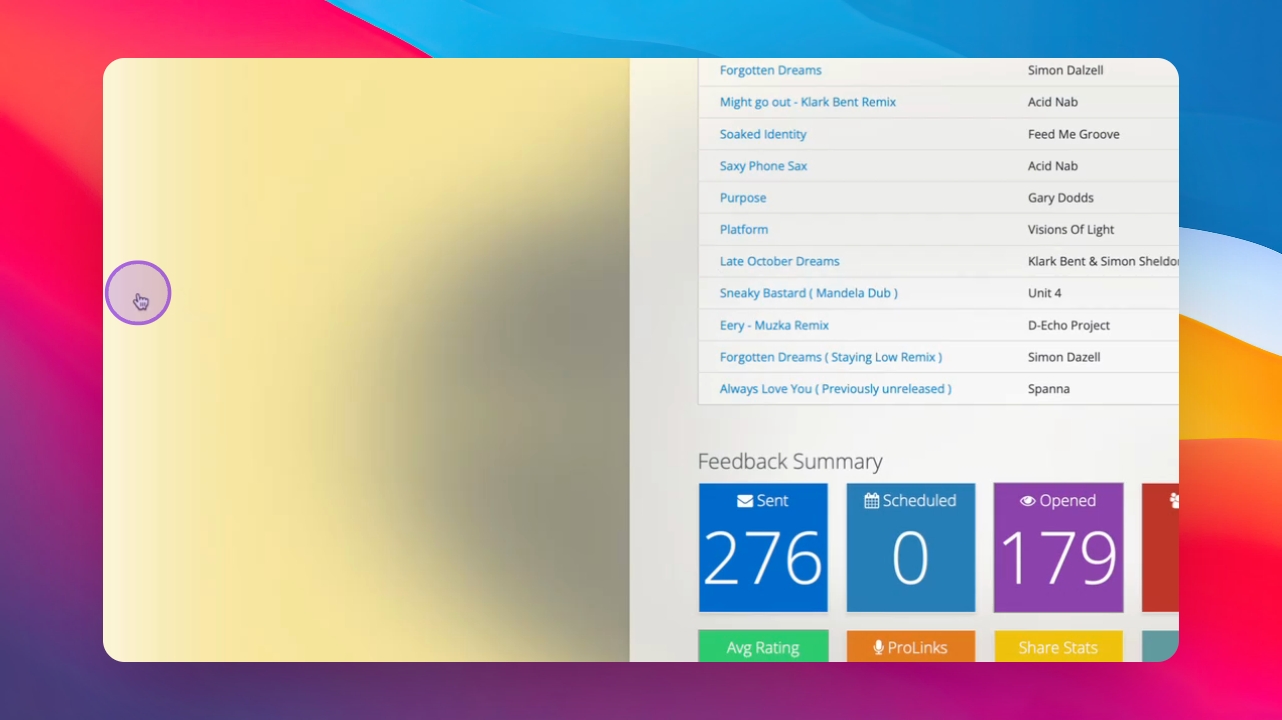This screenshot has width=1282, height=720.
Task: Click the 'Opened' label on the purple tile
Action: 1068,501
